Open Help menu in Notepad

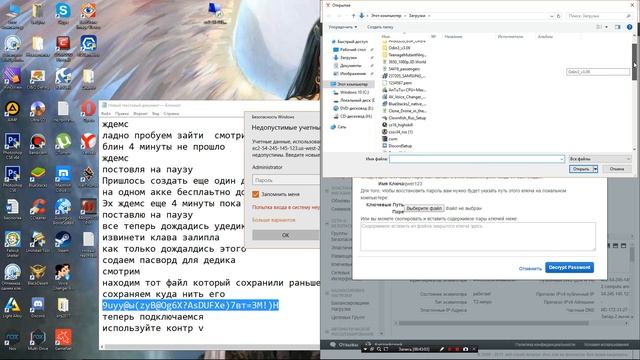[x=171, y=113]
